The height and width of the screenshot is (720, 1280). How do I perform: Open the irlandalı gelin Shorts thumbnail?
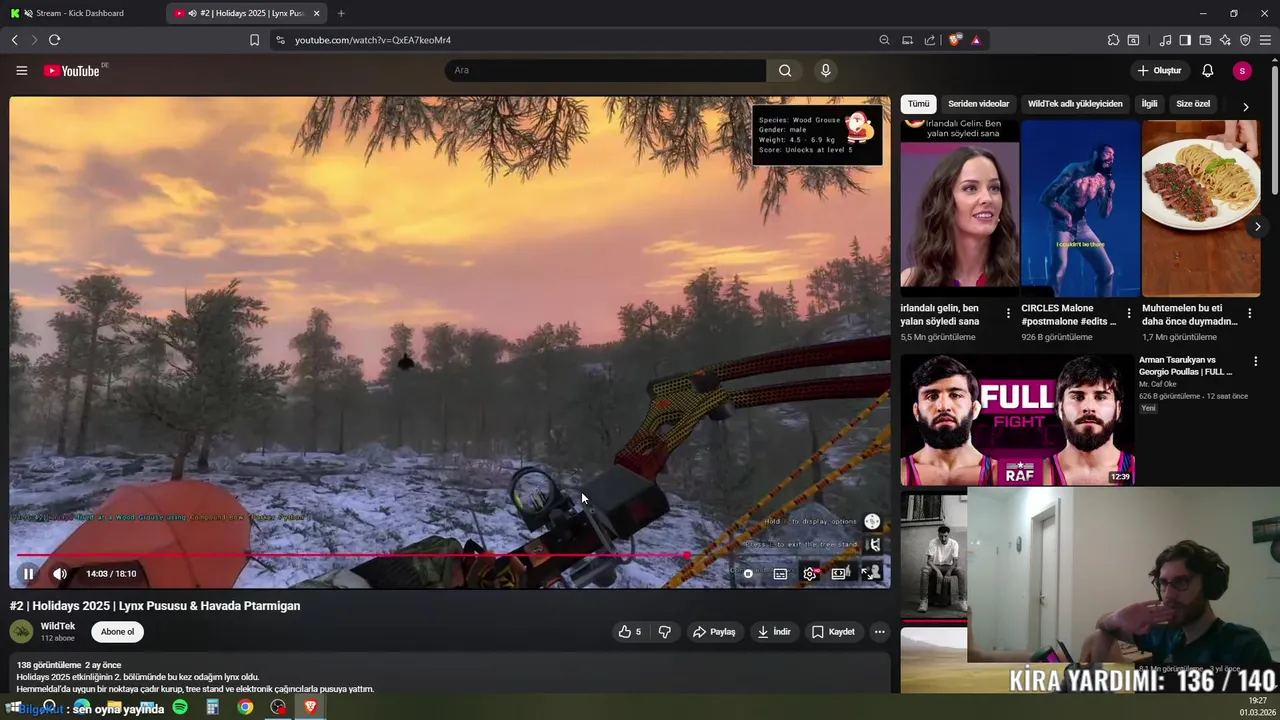tap(960, 208)
